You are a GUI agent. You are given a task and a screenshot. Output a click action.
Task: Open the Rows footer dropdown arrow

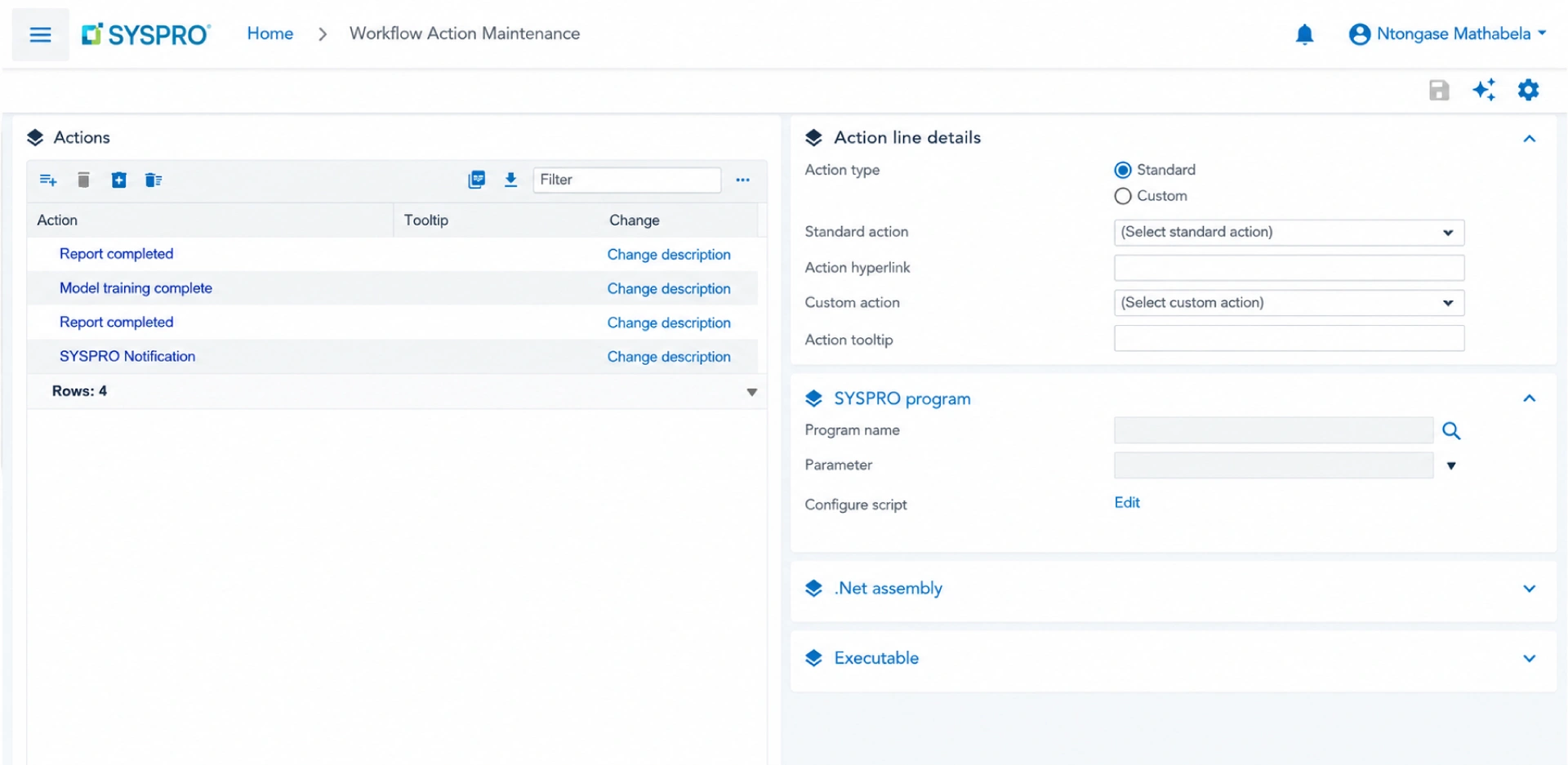tap(752, 393)
